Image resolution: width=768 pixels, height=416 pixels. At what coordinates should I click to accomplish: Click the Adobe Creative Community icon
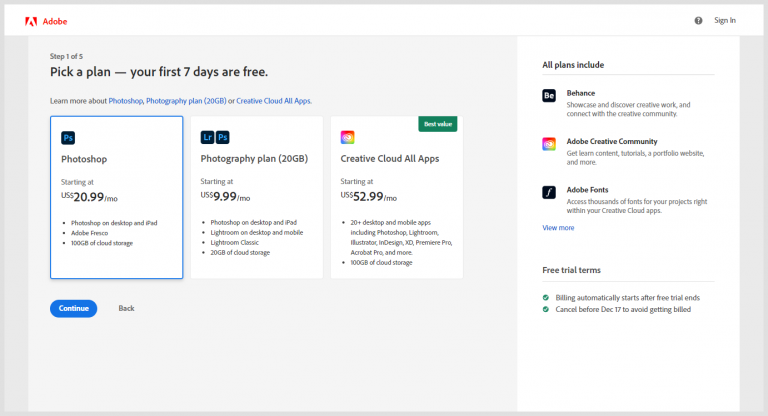549,144
